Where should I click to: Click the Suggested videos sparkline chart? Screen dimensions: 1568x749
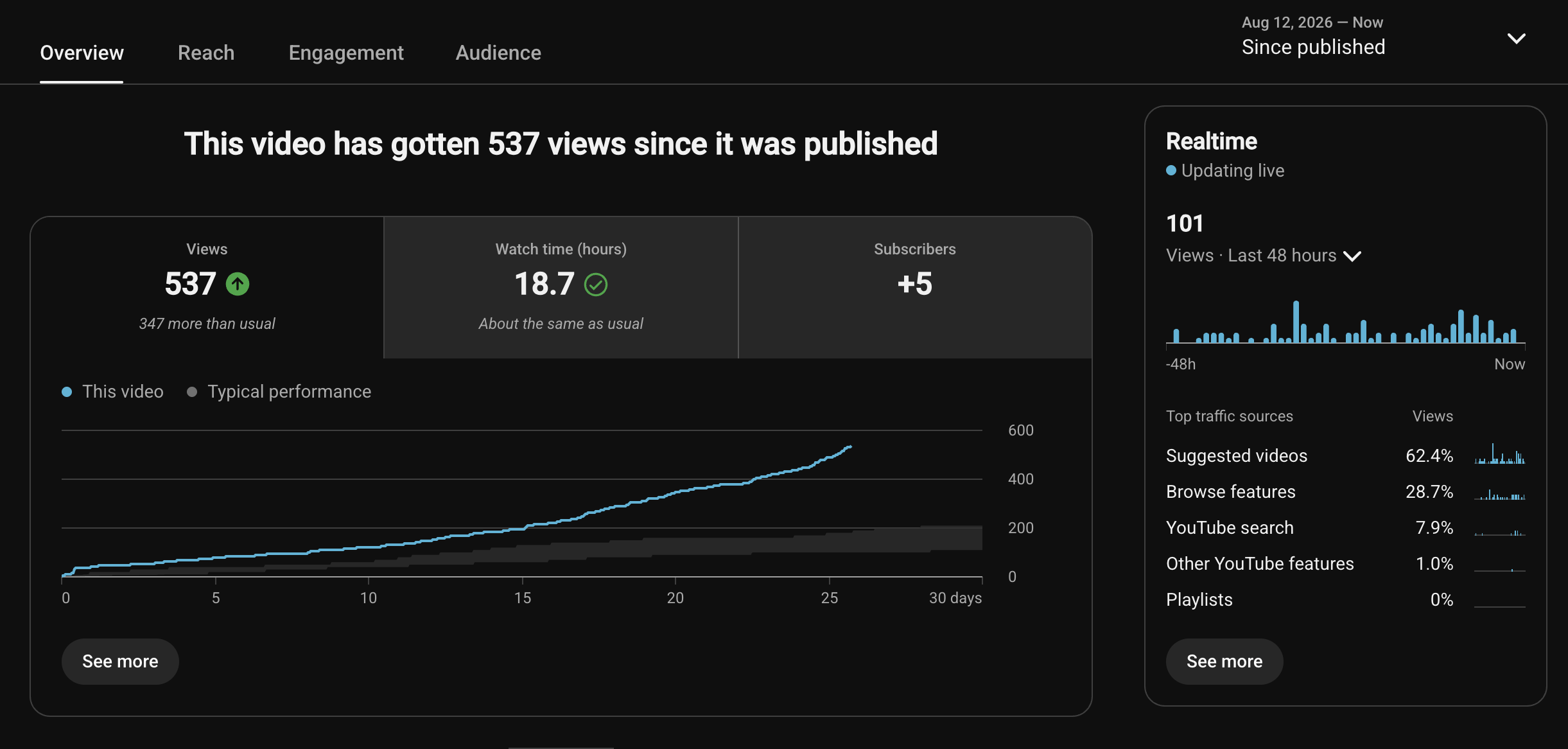(1499, 454)
